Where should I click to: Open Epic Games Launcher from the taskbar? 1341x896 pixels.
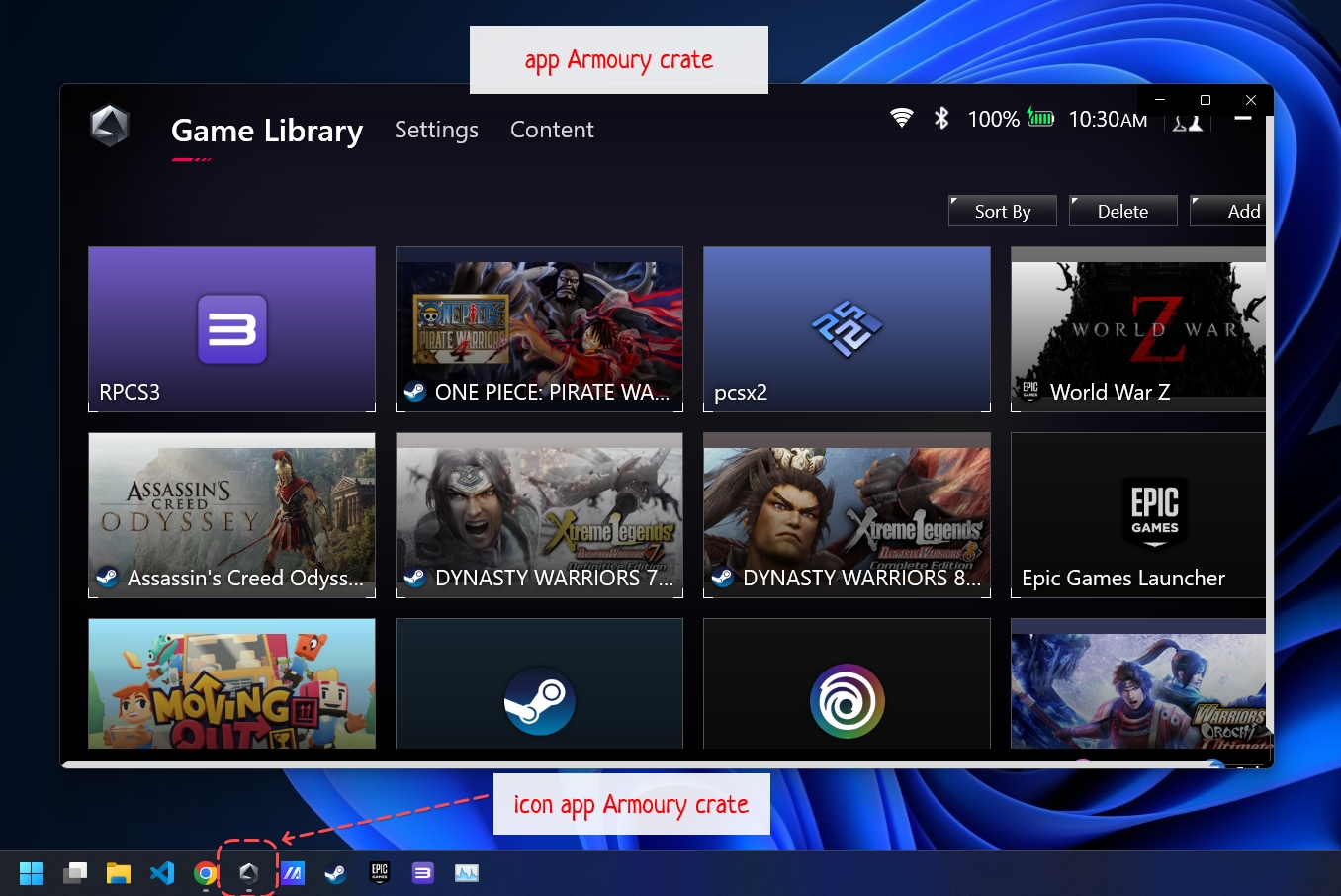380,872
